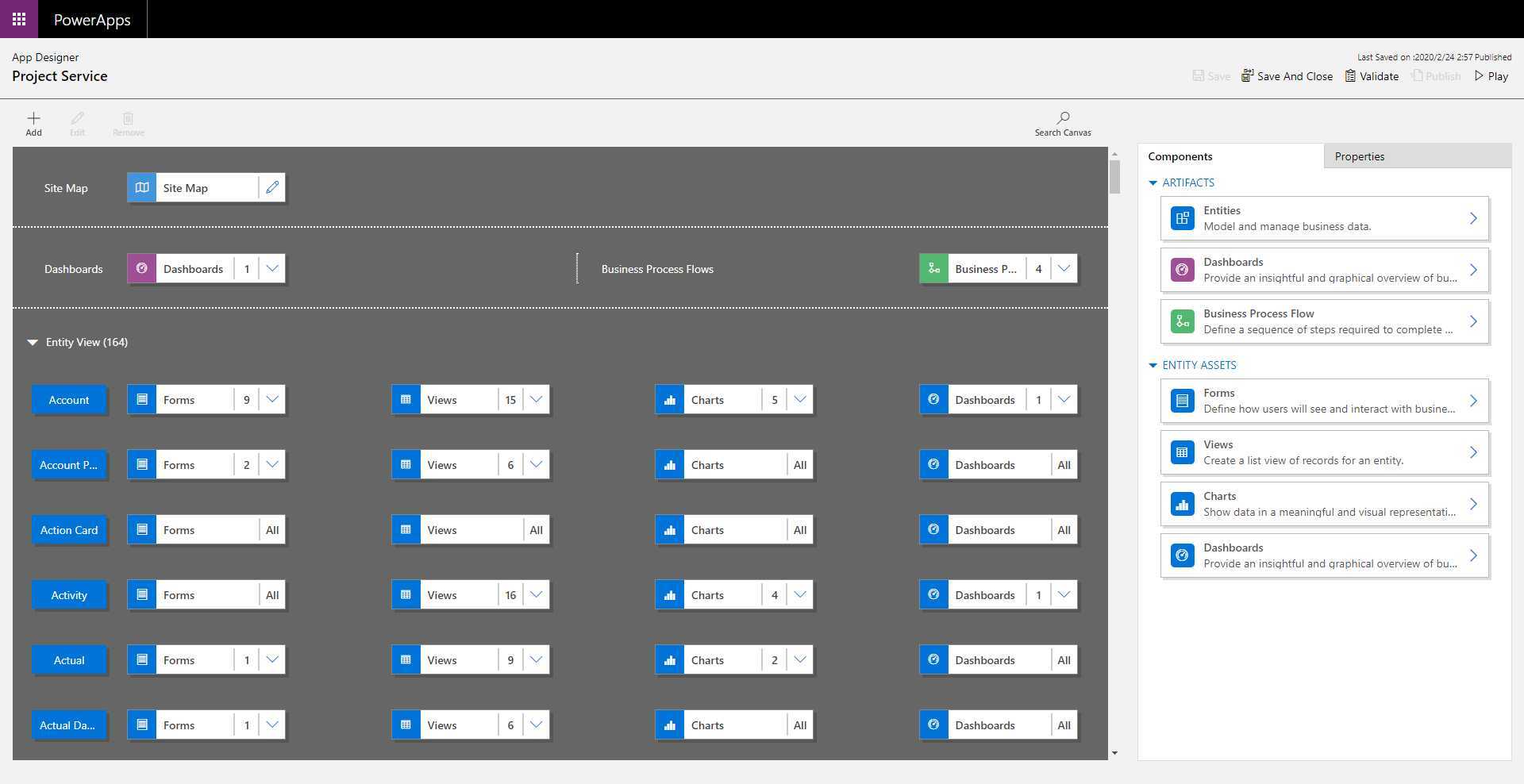1524x784 pixels.
Task: Click the Charts icon in Actual Da... row
Action: 670,725
